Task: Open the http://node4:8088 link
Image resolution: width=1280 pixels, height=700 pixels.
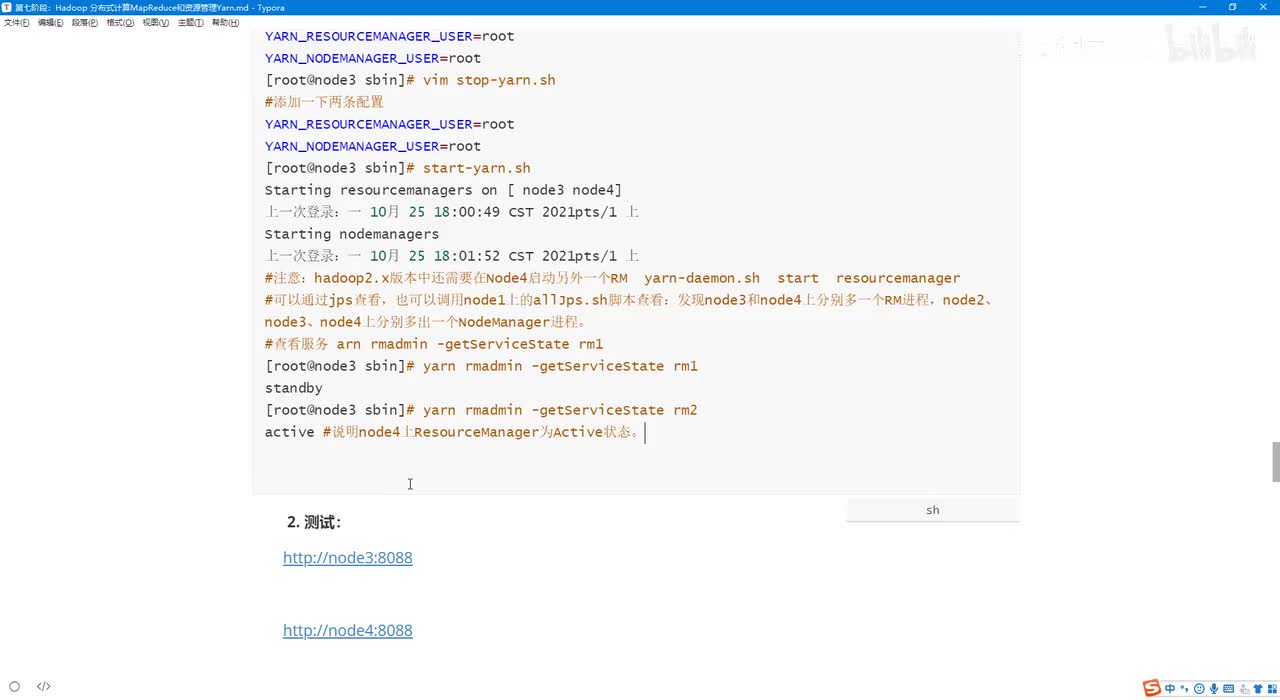Action: coord(348,631)
